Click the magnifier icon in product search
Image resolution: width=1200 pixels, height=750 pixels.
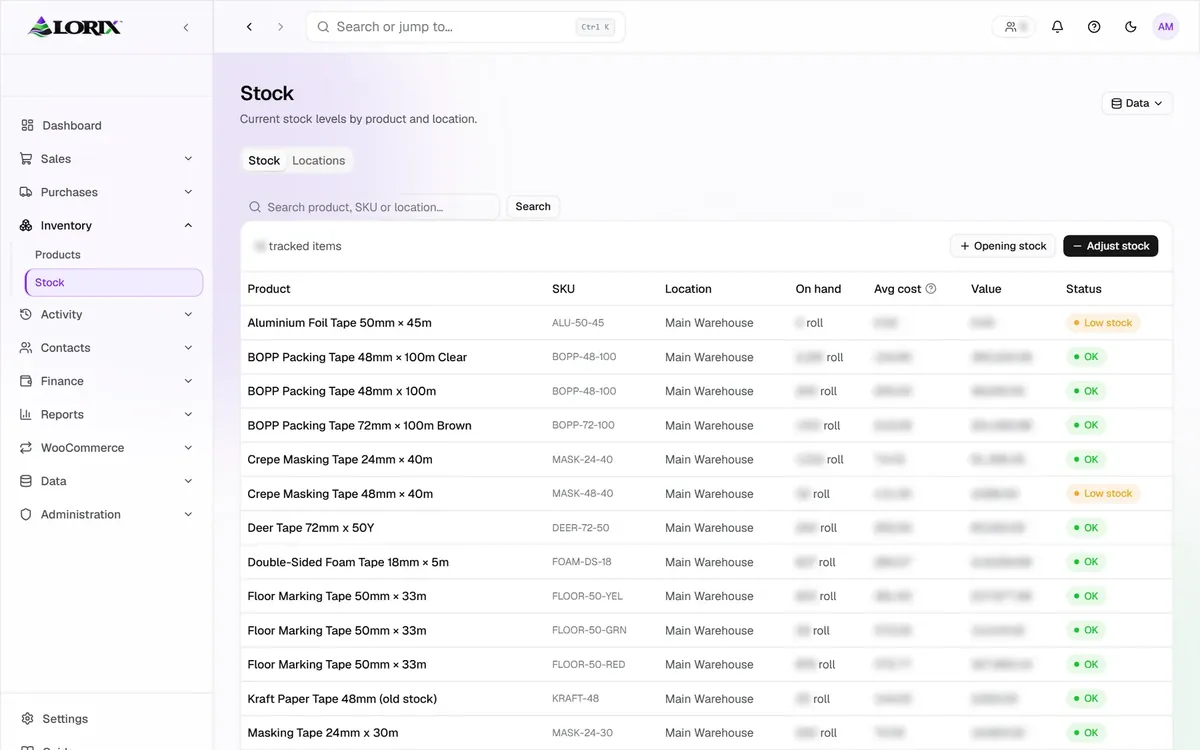click(x=255, y=207)
